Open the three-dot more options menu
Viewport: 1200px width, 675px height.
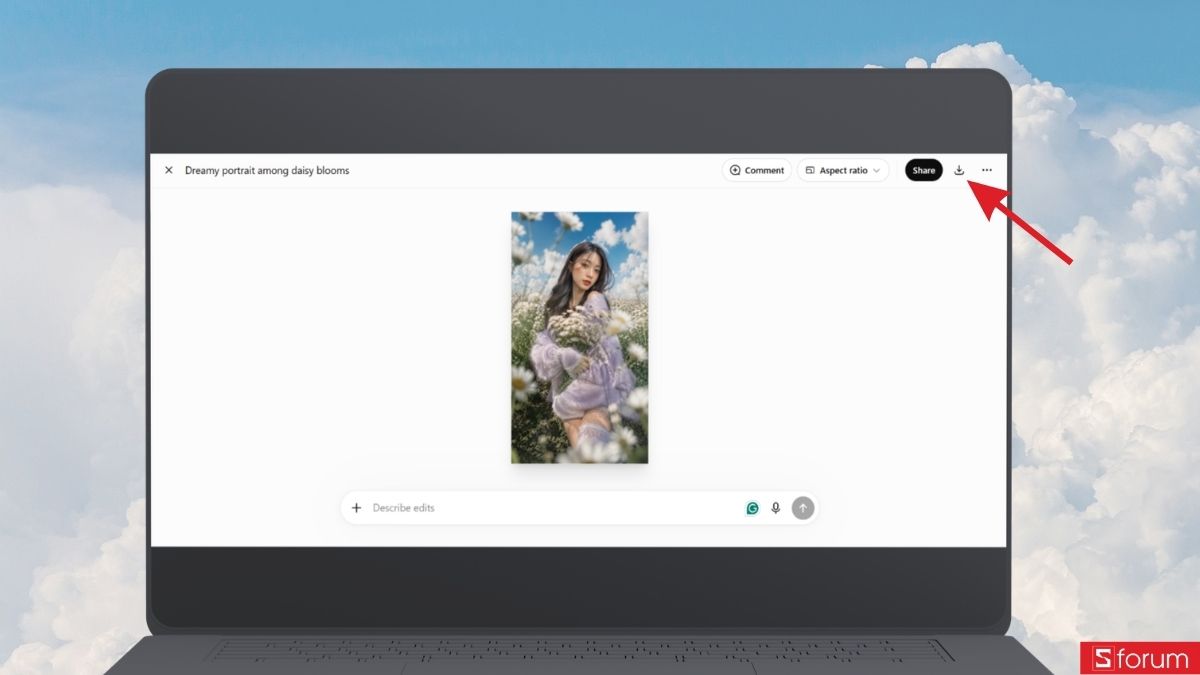987,170
